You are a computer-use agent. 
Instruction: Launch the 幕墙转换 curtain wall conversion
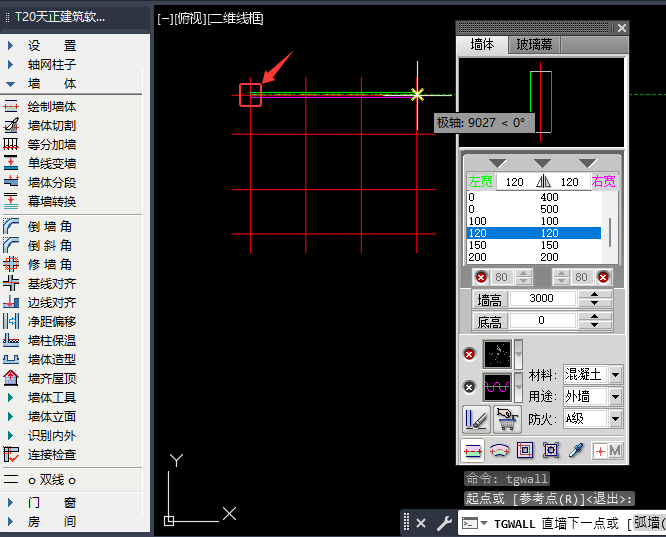pos(40,201)
